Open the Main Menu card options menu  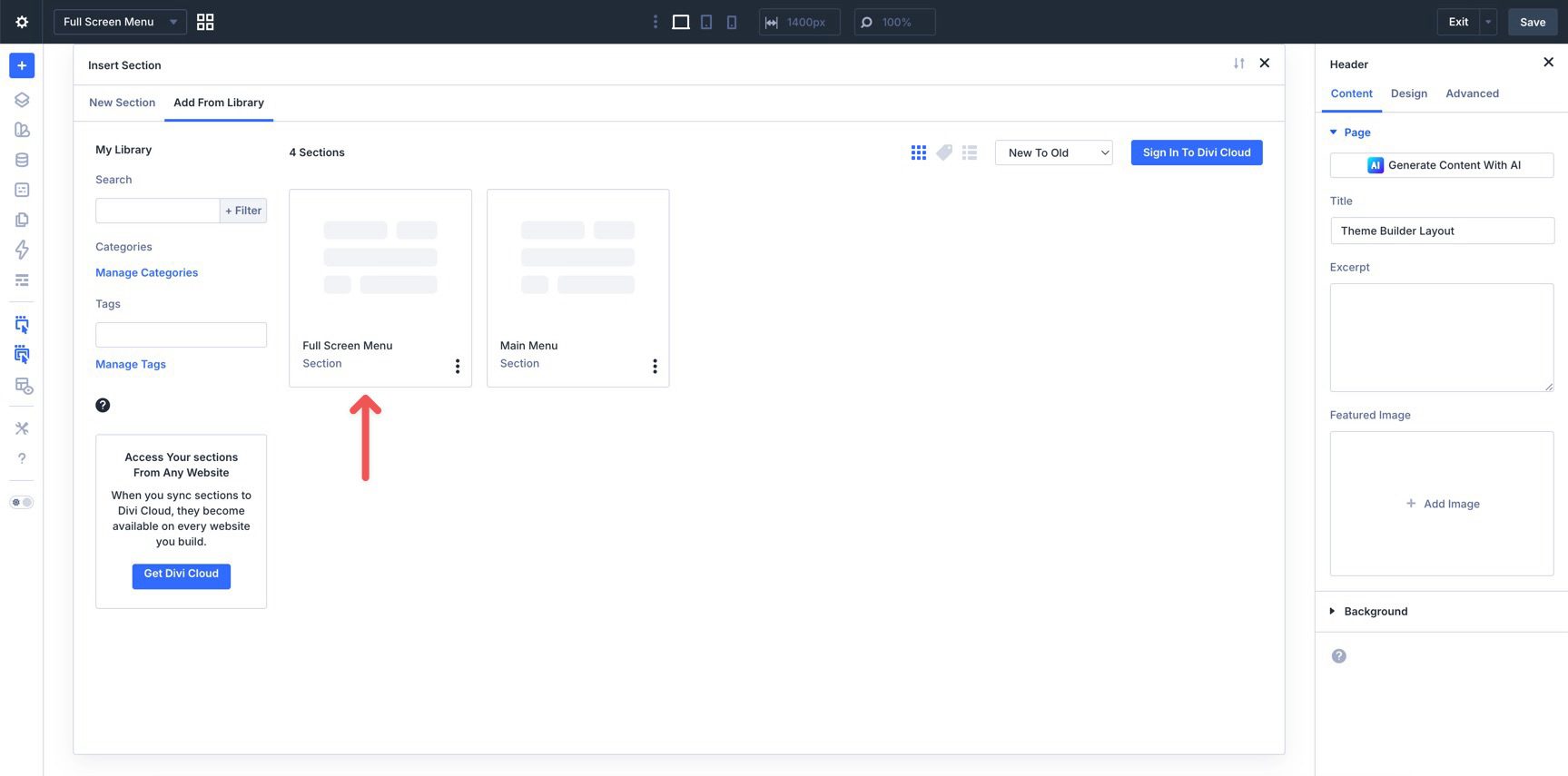click(655, 366)
